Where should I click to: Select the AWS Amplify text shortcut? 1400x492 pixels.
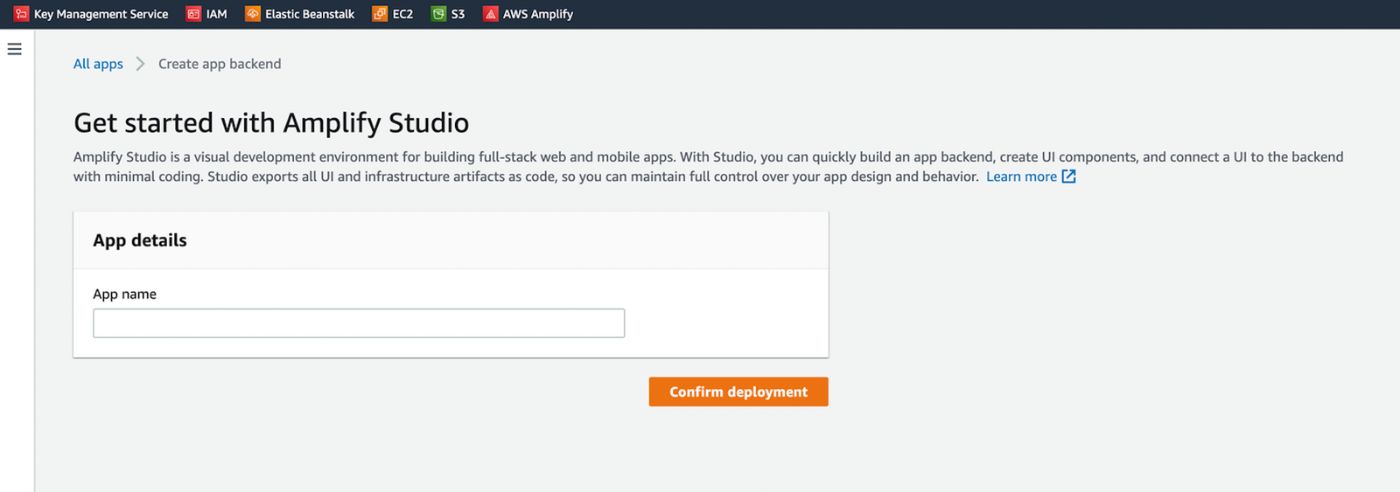[538, 14]
